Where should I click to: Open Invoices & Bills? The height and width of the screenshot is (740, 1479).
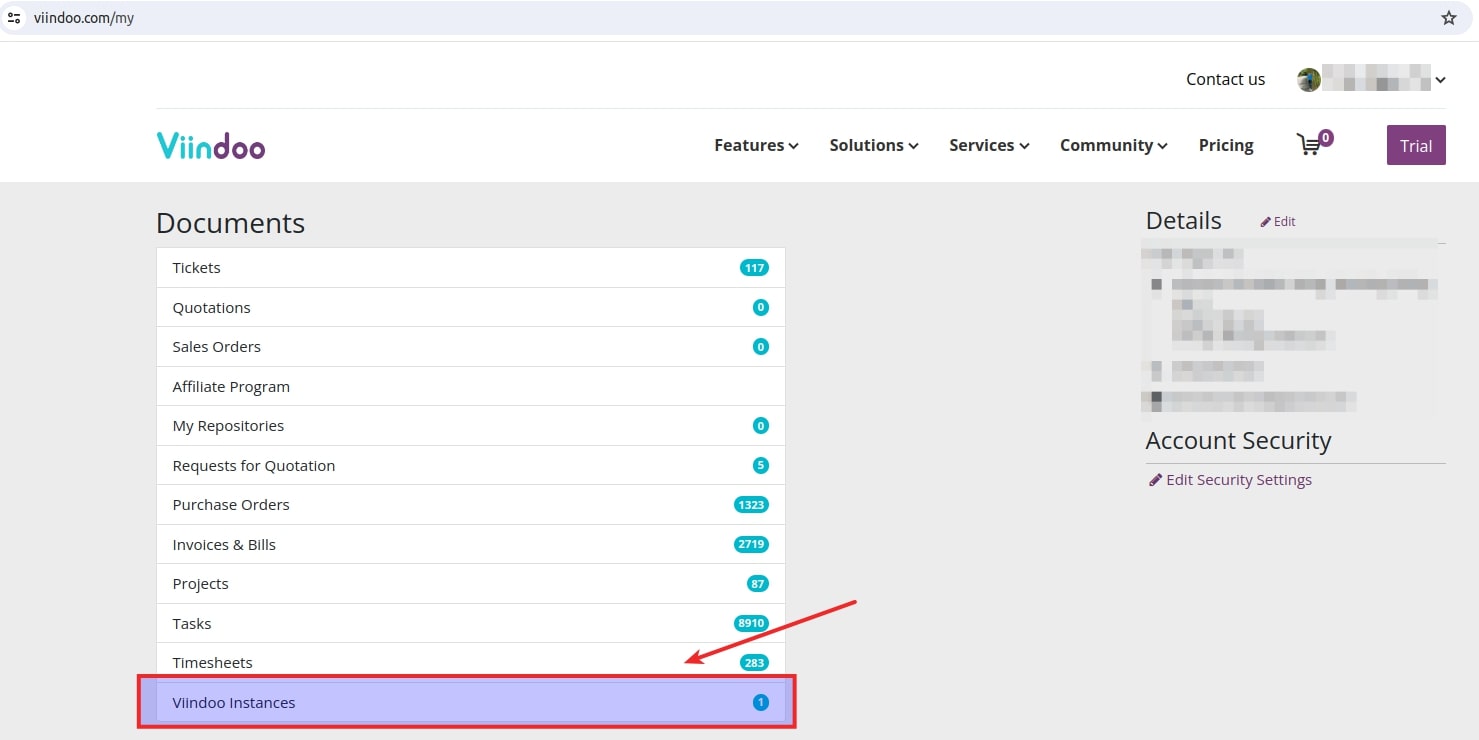click(471, 544)
